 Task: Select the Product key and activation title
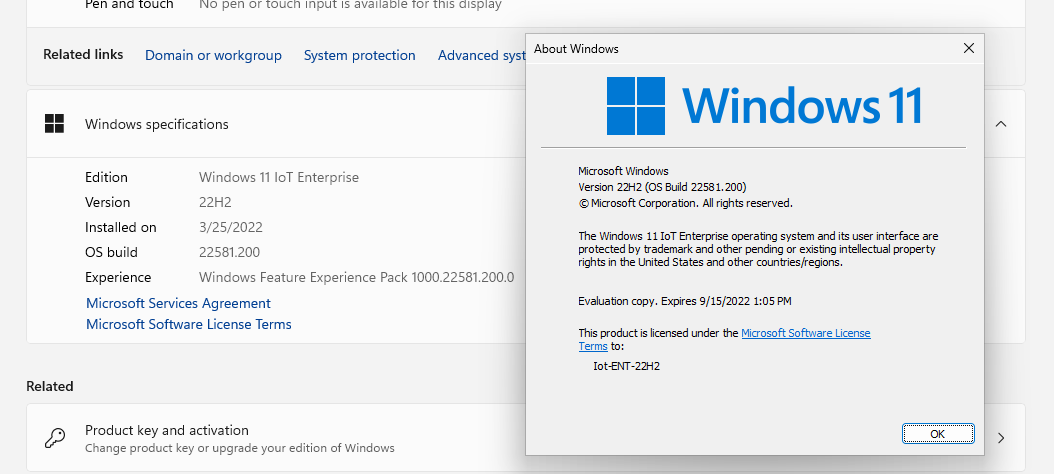166,430
